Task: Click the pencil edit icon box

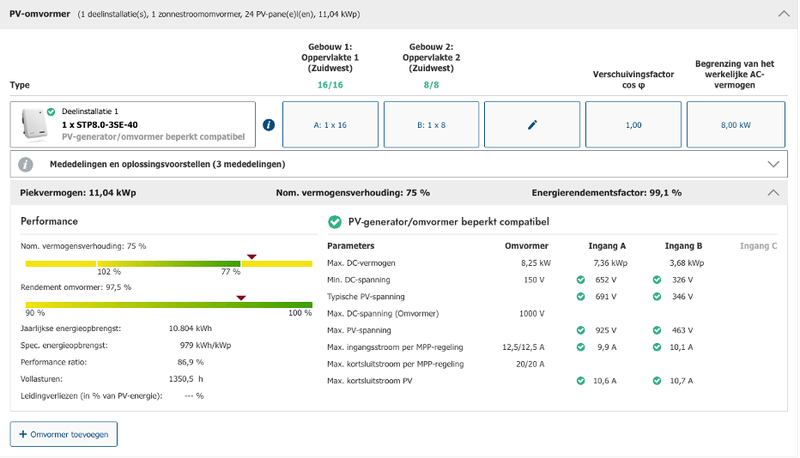Action: (x=532, y=125)
